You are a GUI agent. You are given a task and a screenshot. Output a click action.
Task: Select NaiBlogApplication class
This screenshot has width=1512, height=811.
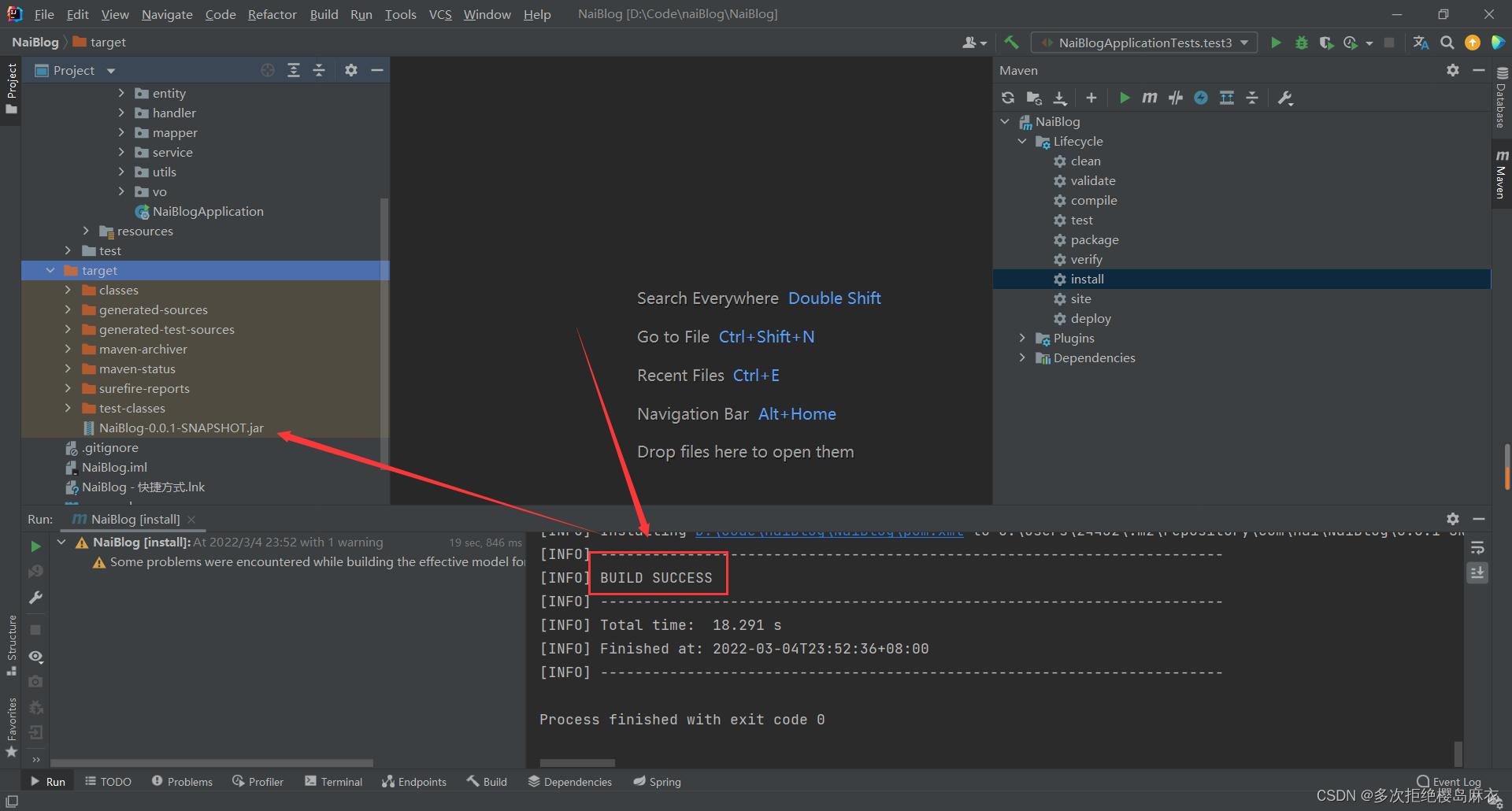point(208,211)
